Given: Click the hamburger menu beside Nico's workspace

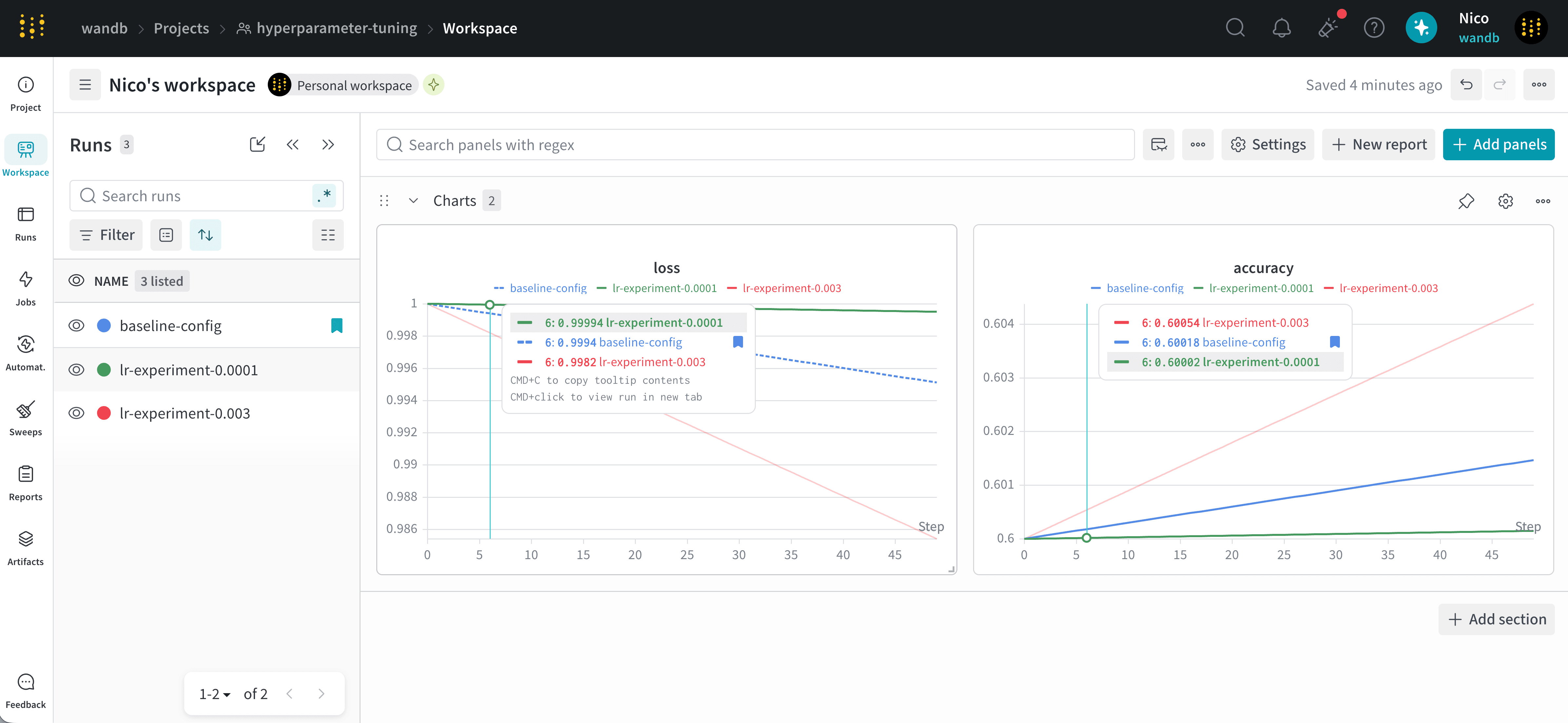Looking at the screenshot, I should click(85, 85).
